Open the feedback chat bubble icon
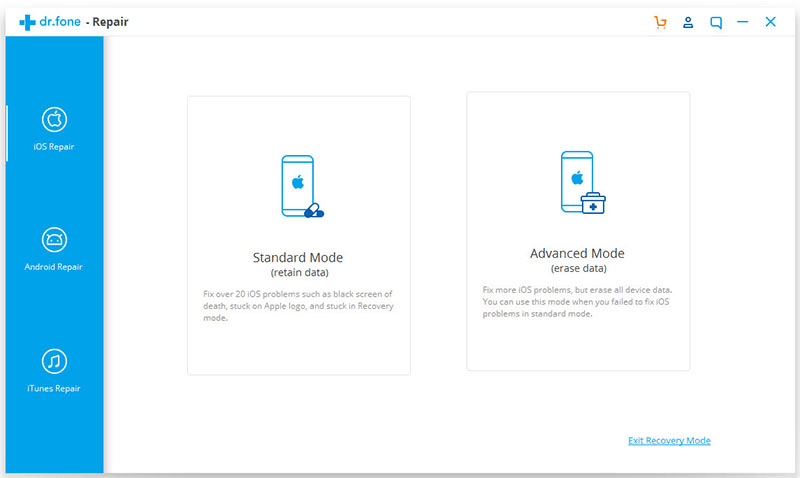800x478 pixels. [x=716, y=22]
